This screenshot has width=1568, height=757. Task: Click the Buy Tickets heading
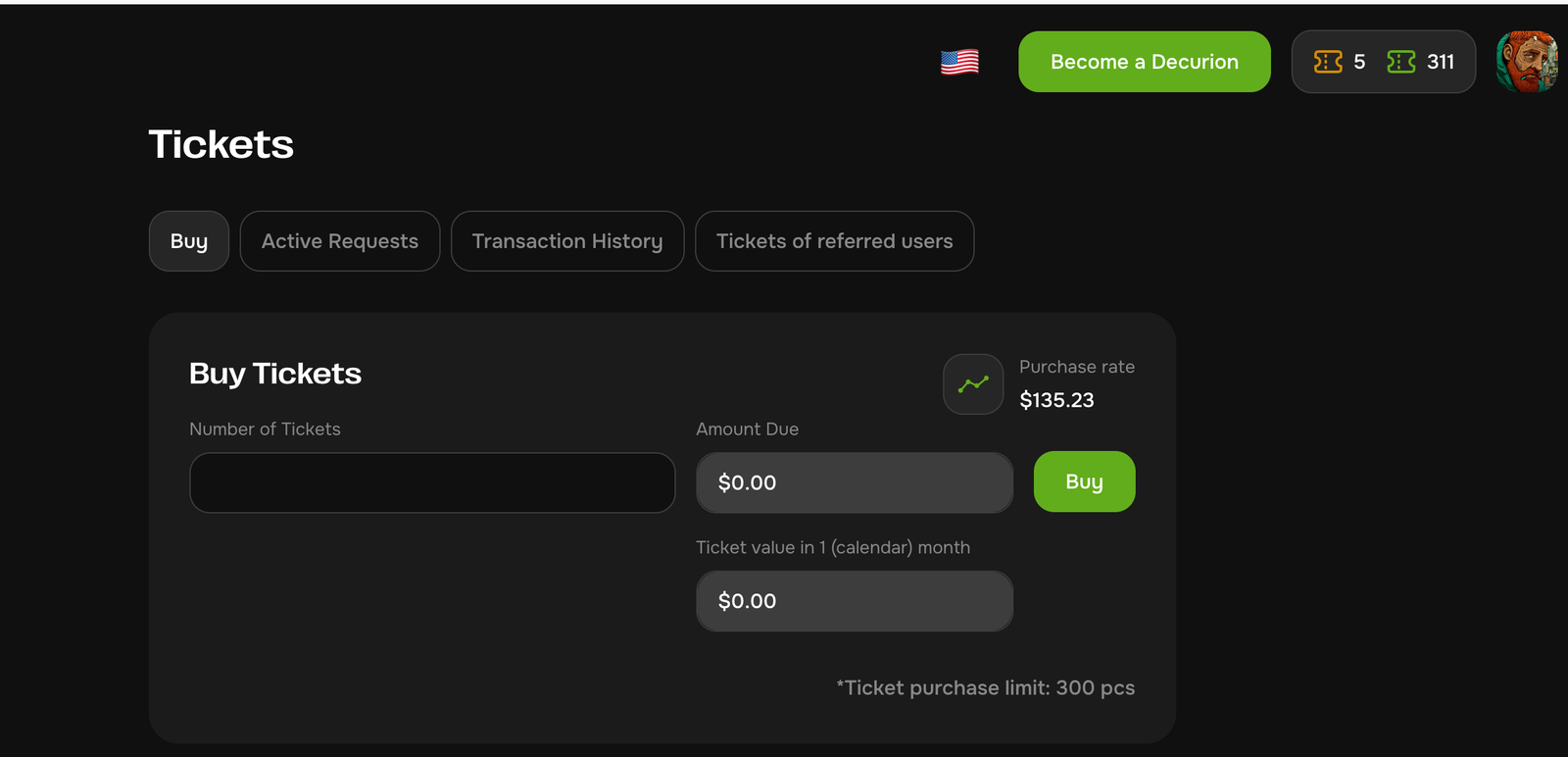pyautogui.click(x=275, y=374)
